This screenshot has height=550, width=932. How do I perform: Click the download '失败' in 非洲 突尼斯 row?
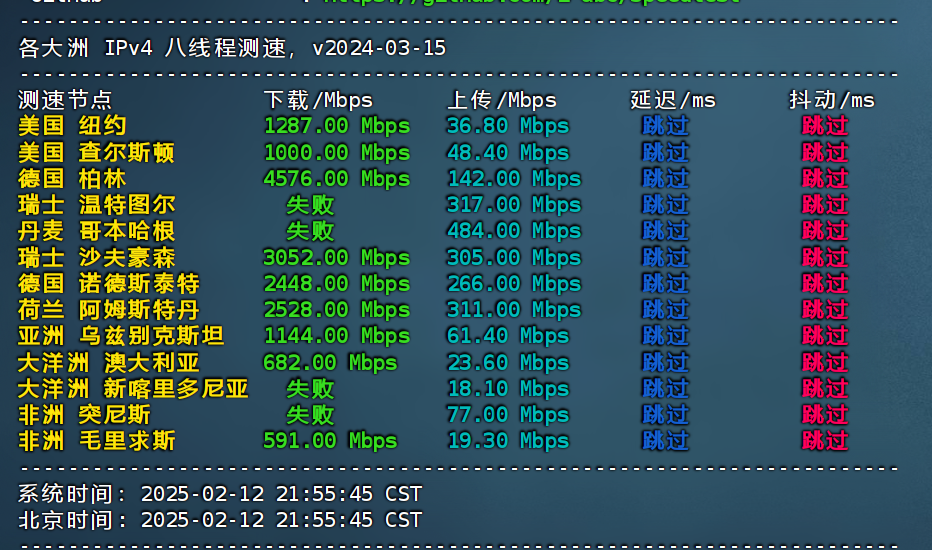[x=310, y=414]
